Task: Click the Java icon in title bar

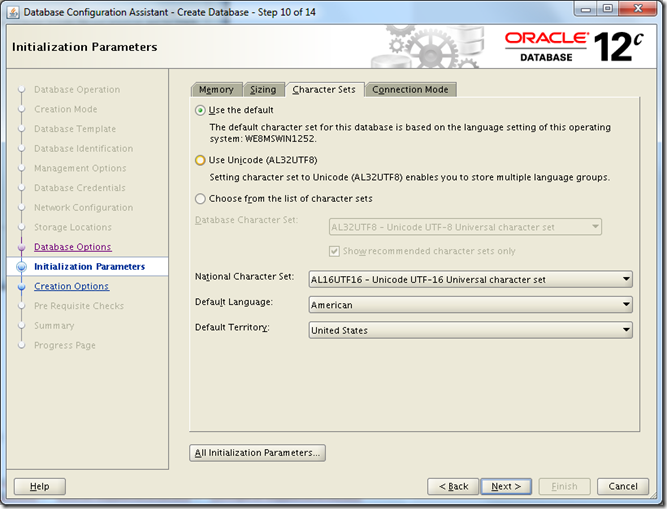Action: pos(13,11)
